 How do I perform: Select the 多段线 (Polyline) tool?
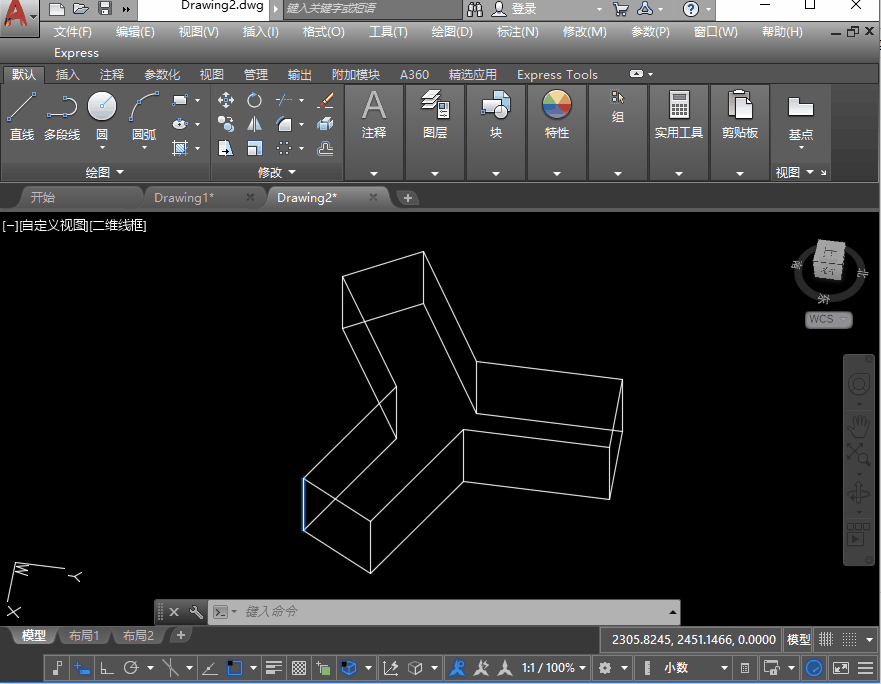coord(61,108)
